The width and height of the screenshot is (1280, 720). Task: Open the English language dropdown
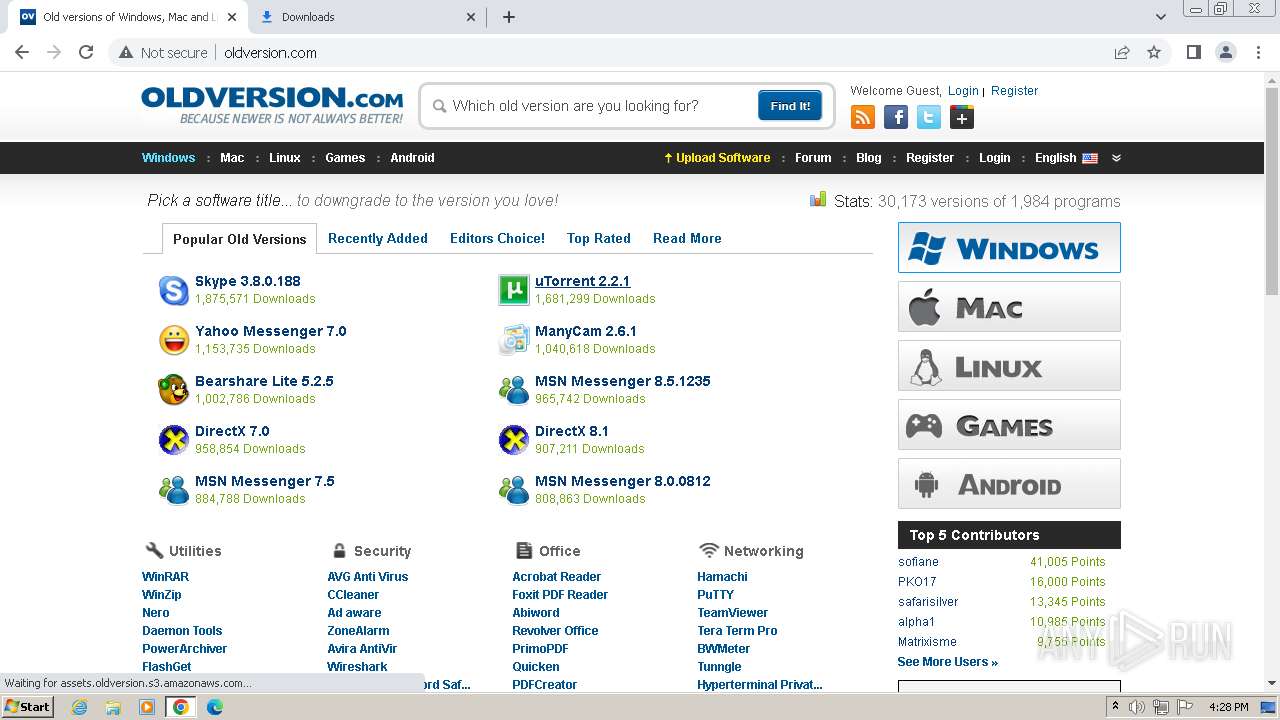pos(1066,158)
